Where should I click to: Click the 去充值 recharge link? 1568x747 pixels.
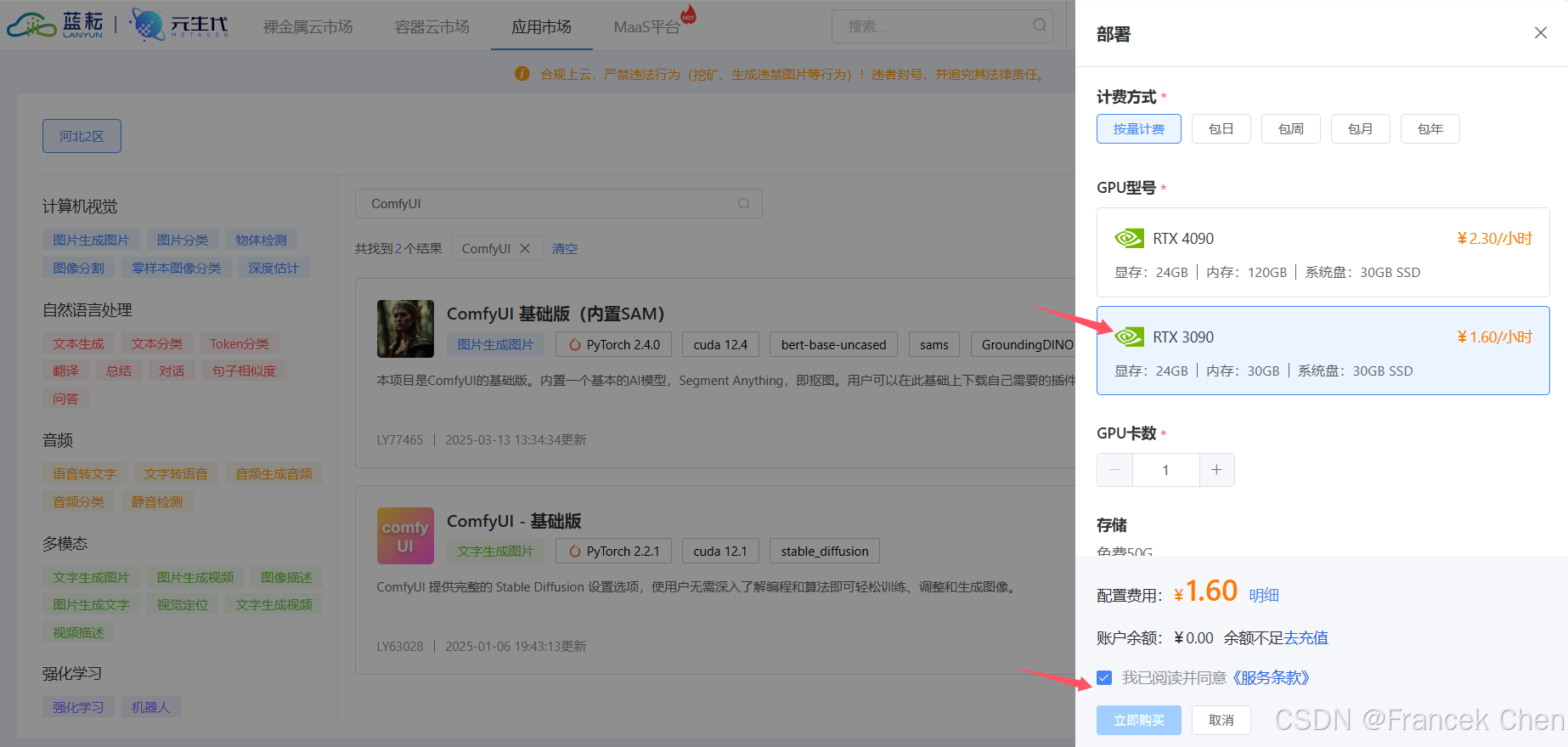(1306, 638)
